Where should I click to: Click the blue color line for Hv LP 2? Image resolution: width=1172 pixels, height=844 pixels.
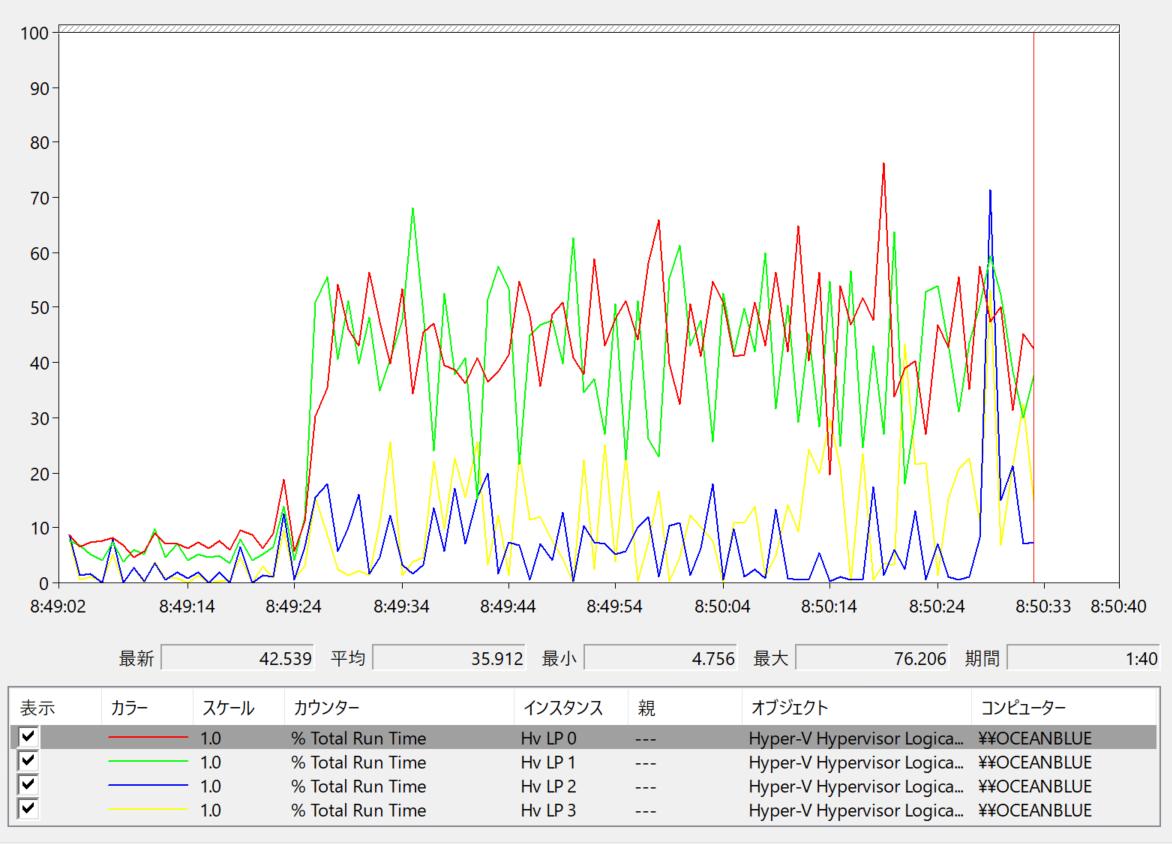(x=147, y=786)
